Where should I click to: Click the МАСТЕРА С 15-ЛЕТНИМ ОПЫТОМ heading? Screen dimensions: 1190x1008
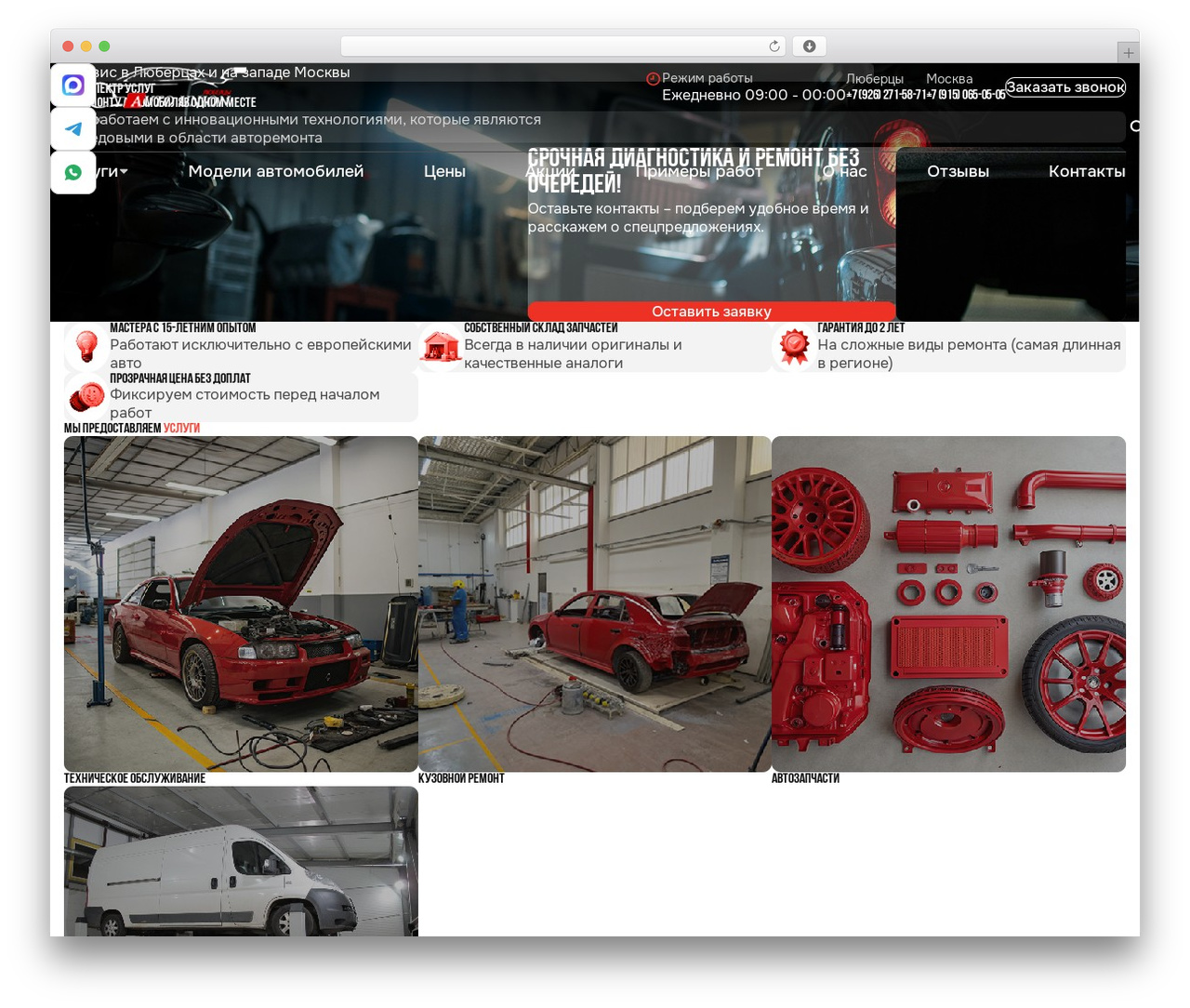coord(182,328)
